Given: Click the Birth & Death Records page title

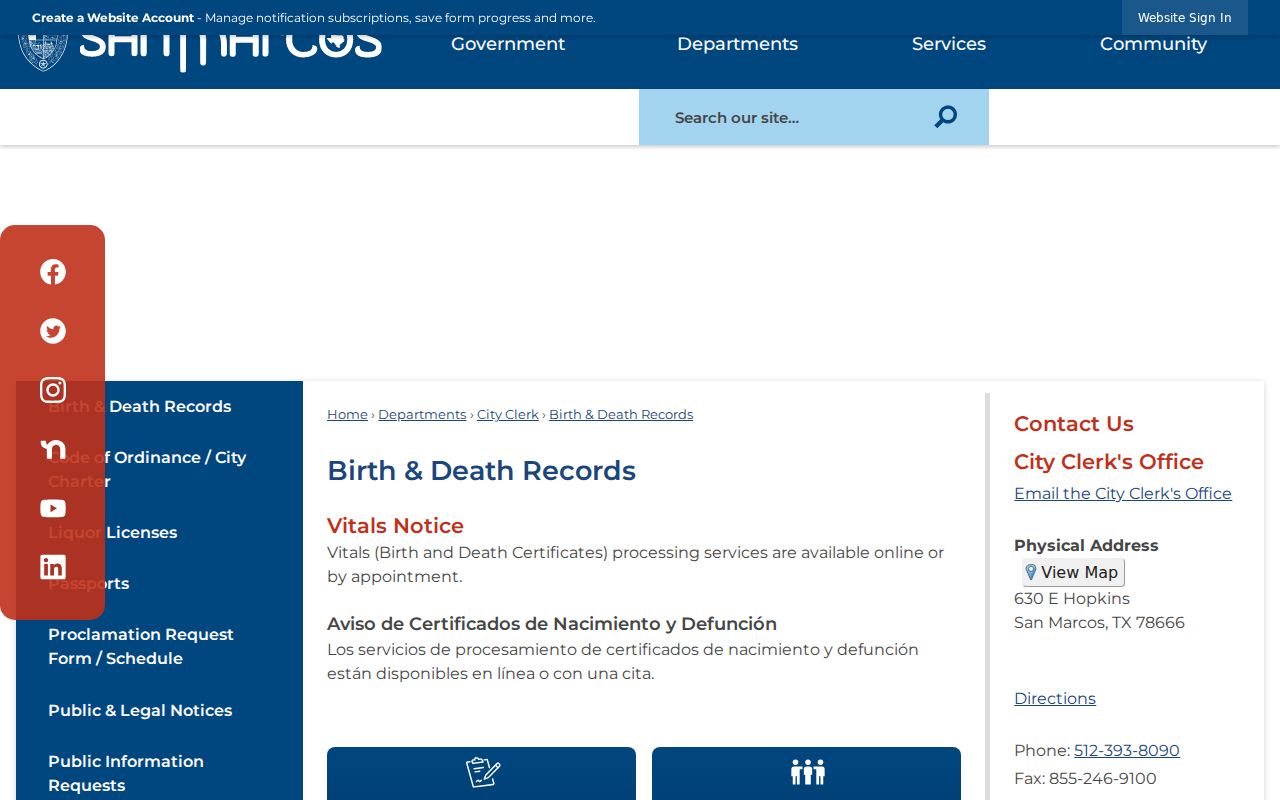Looking at the screenshot, I should [x=481, y=471].
